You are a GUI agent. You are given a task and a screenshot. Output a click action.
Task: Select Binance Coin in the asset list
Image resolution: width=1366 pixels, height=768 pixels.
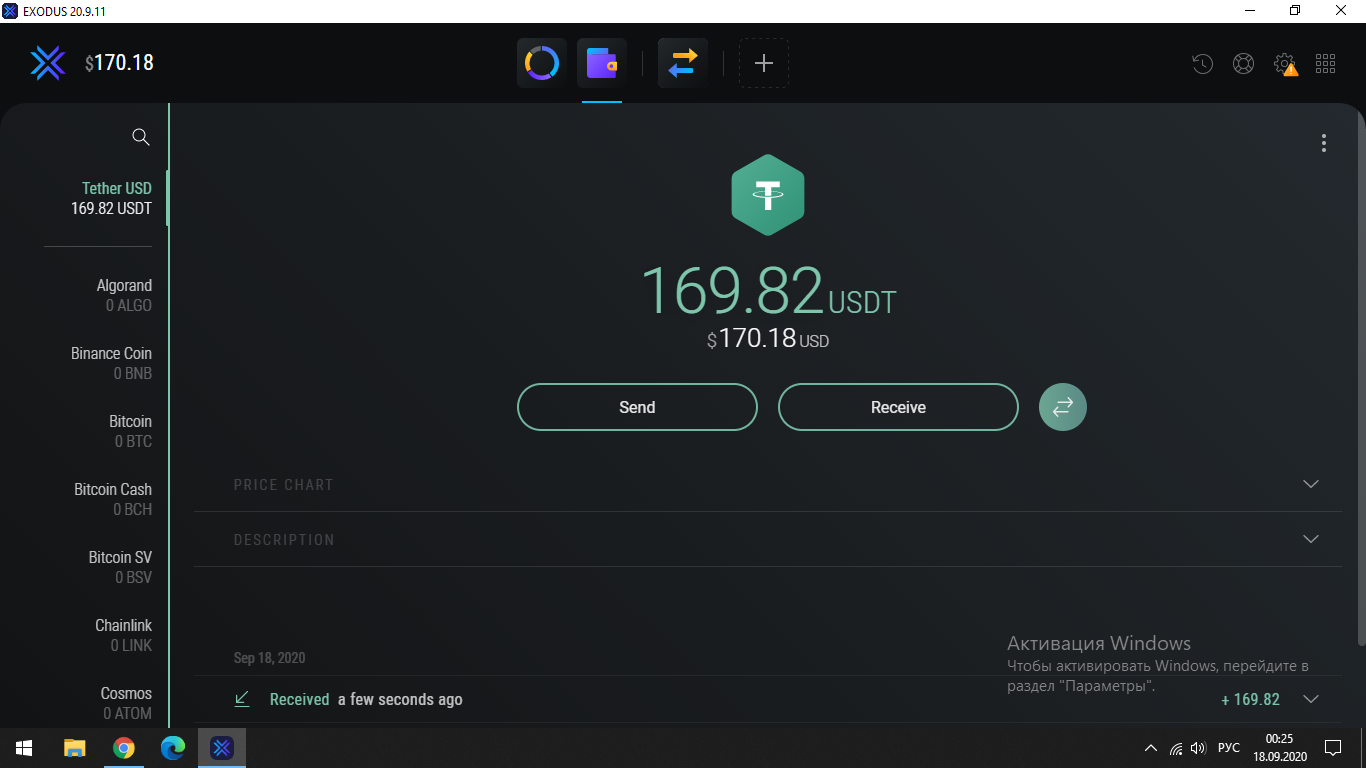tap(111, 363)
